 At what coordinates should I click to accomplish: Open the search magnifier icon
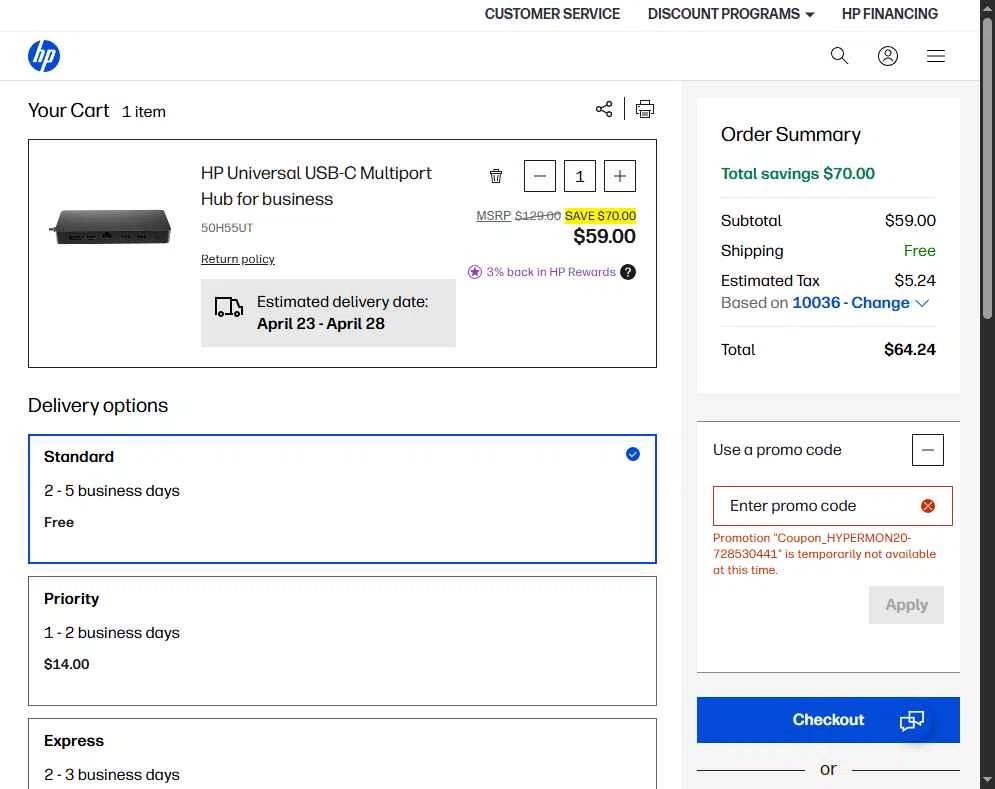(x=839, y=56)
